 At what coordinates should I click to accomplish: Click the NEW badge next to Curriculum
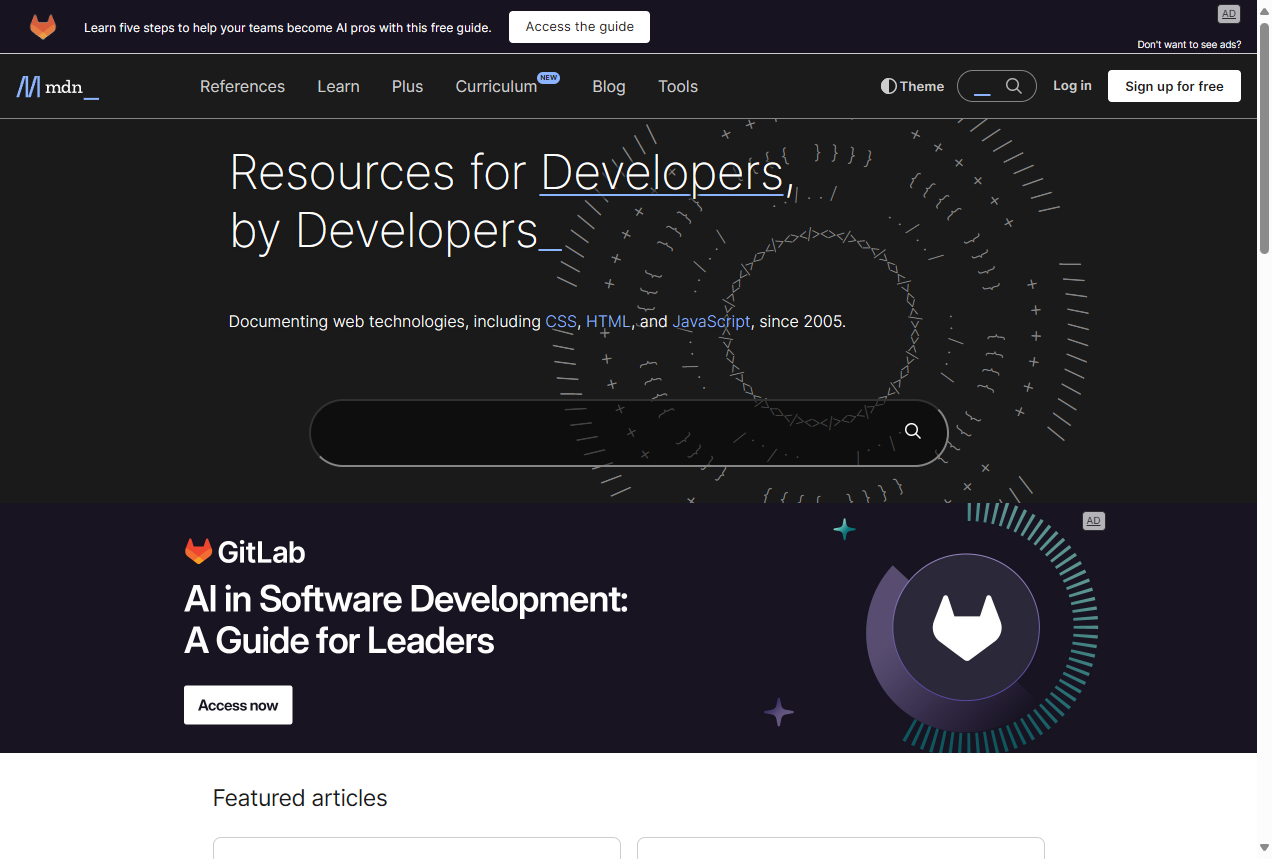(549, 77)
